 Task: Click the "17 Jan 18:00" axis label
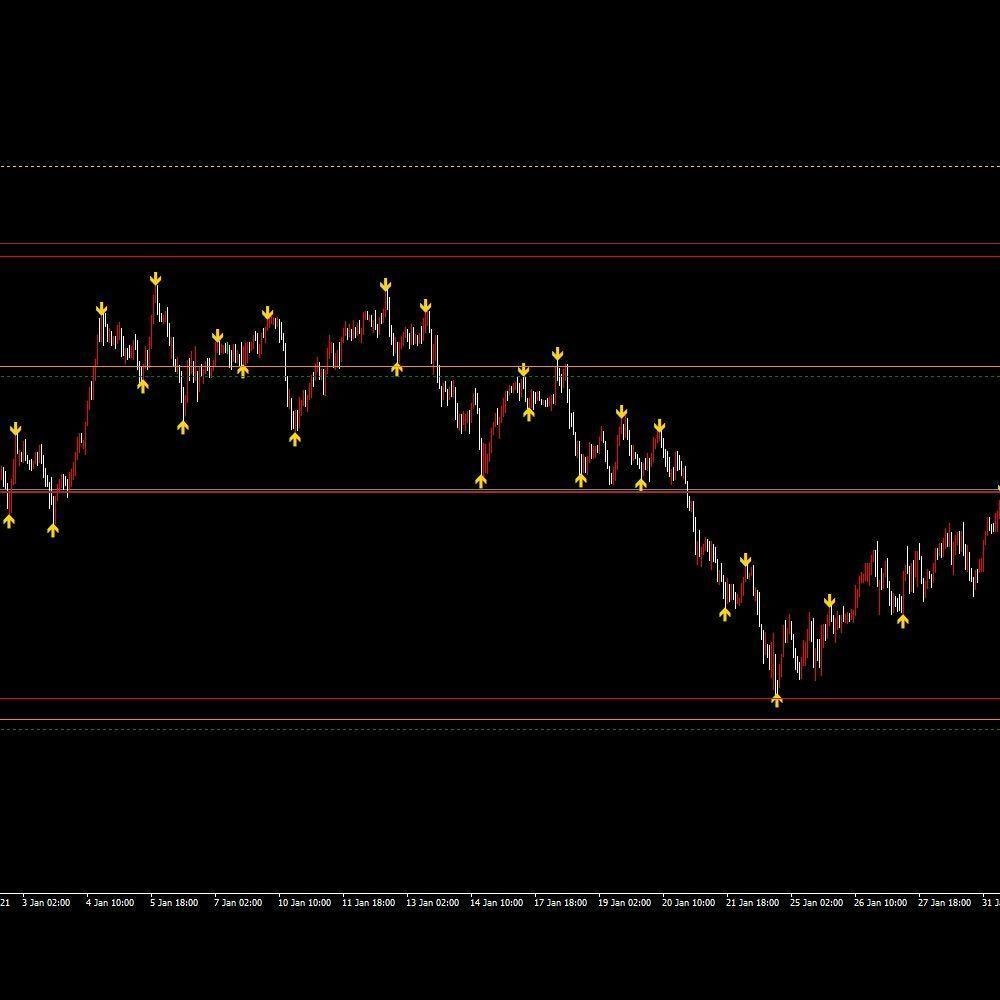click(561, 902)
